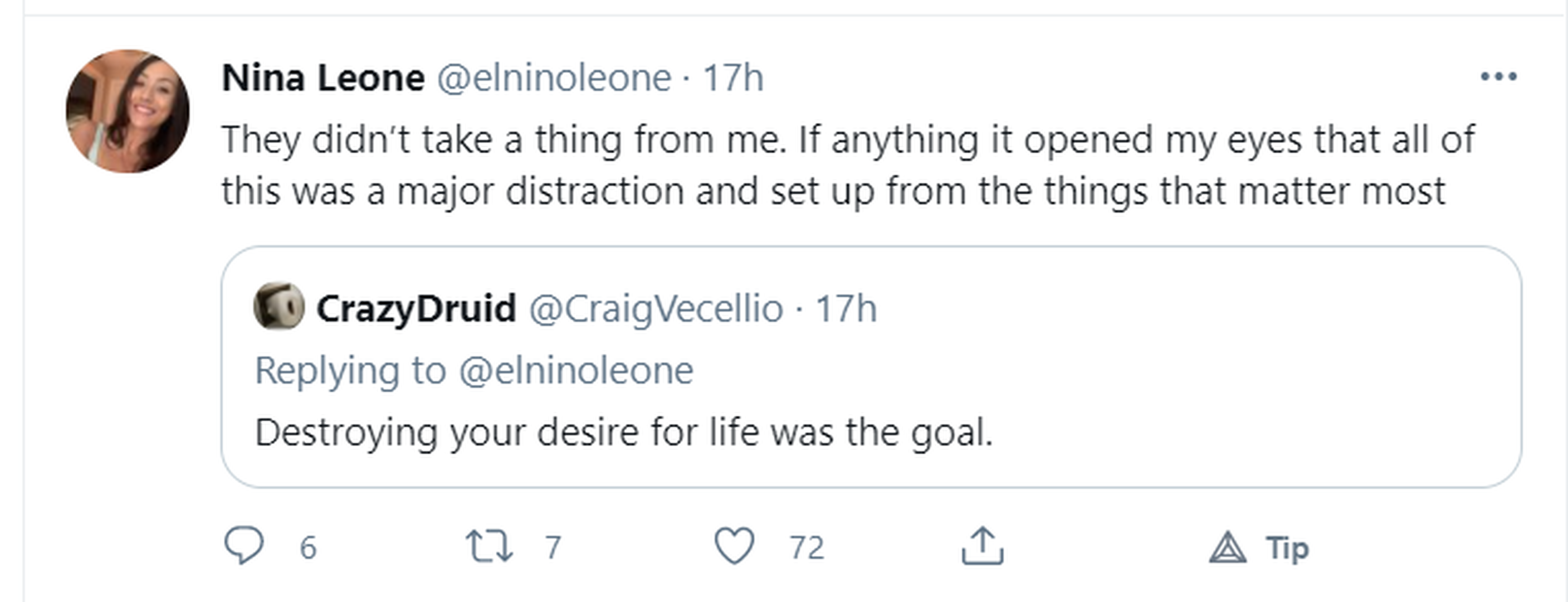Click the CrazyDruid display name
Viewport: 1568px width, 602px height.
[416, 308]
